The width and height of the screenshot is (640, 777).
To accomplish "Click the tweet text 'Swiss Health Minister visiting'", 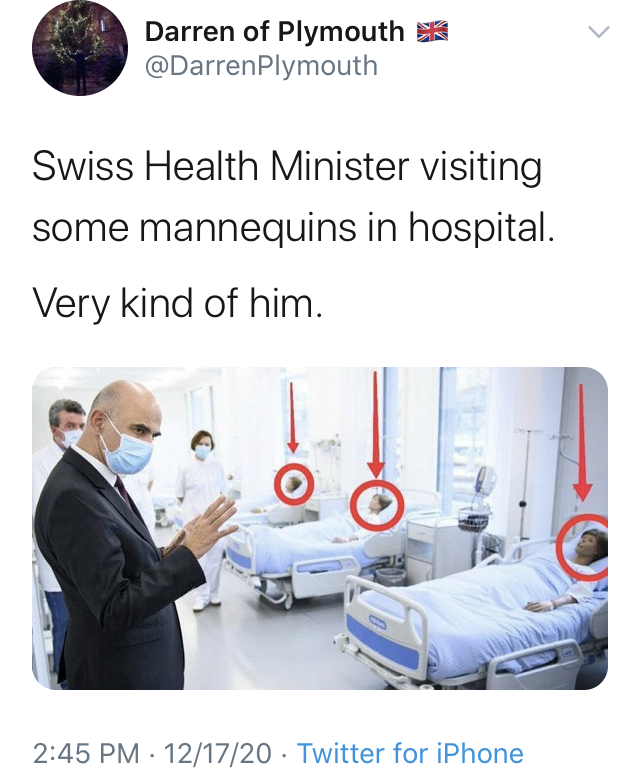I will tap(287, 166).
